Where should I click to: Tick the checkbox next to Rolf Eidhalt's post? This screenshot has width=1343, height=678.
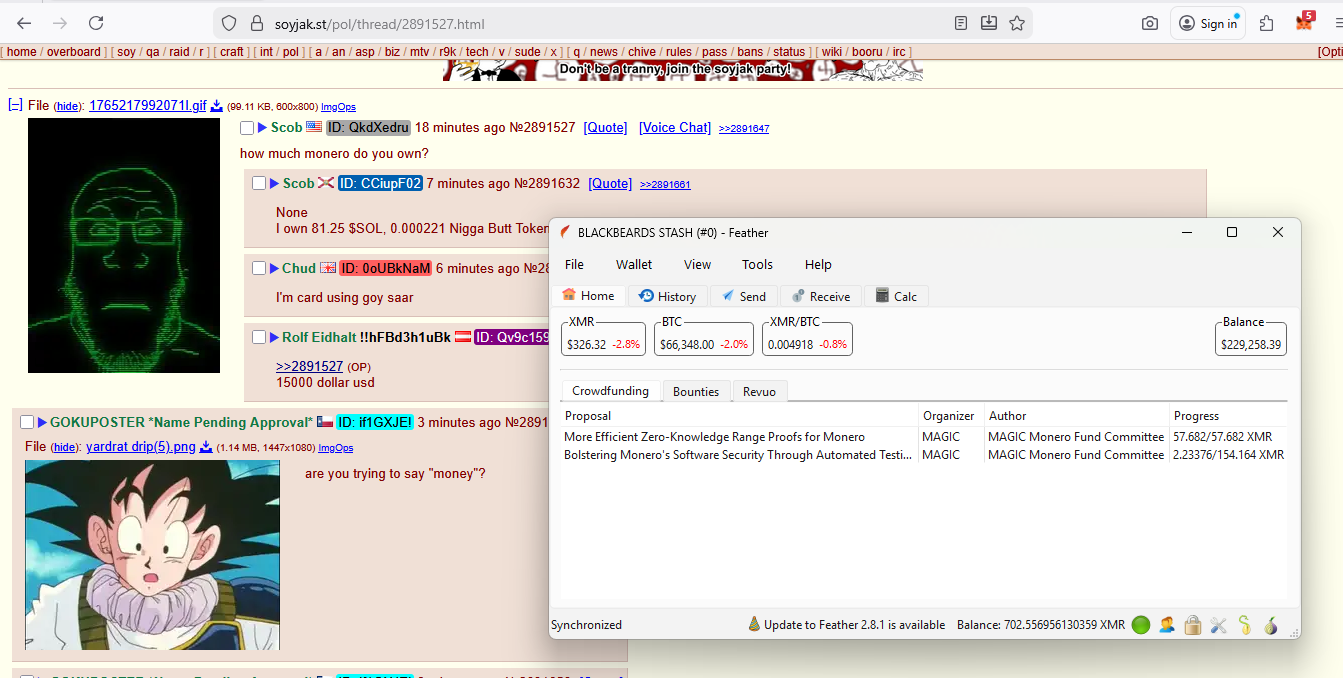[x=259, y=338]
